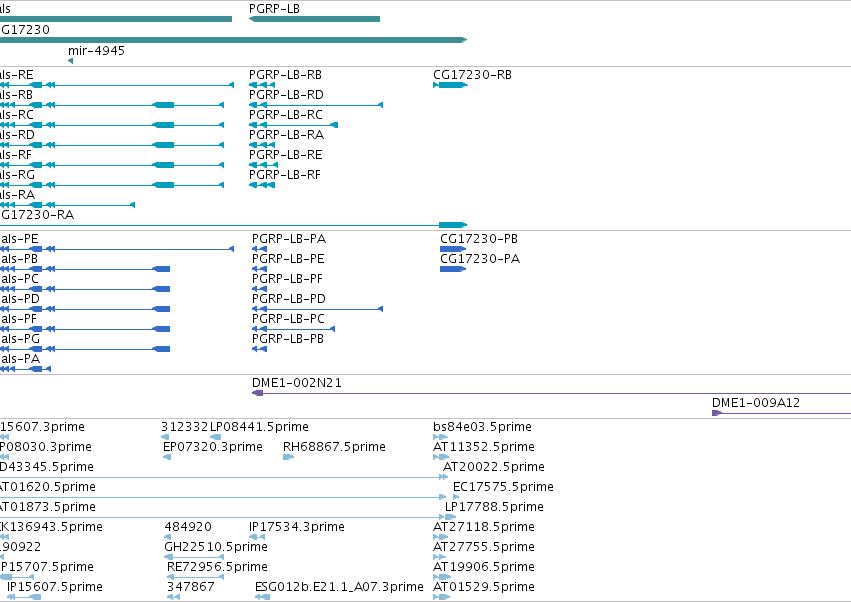851x602 pixels.
Task: Click the als-PG protein label
Action: (x=20, y=339)
